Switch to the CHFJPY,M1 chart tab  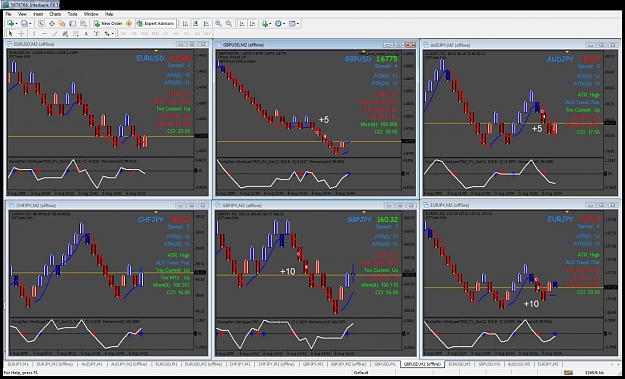pos(240,364)
